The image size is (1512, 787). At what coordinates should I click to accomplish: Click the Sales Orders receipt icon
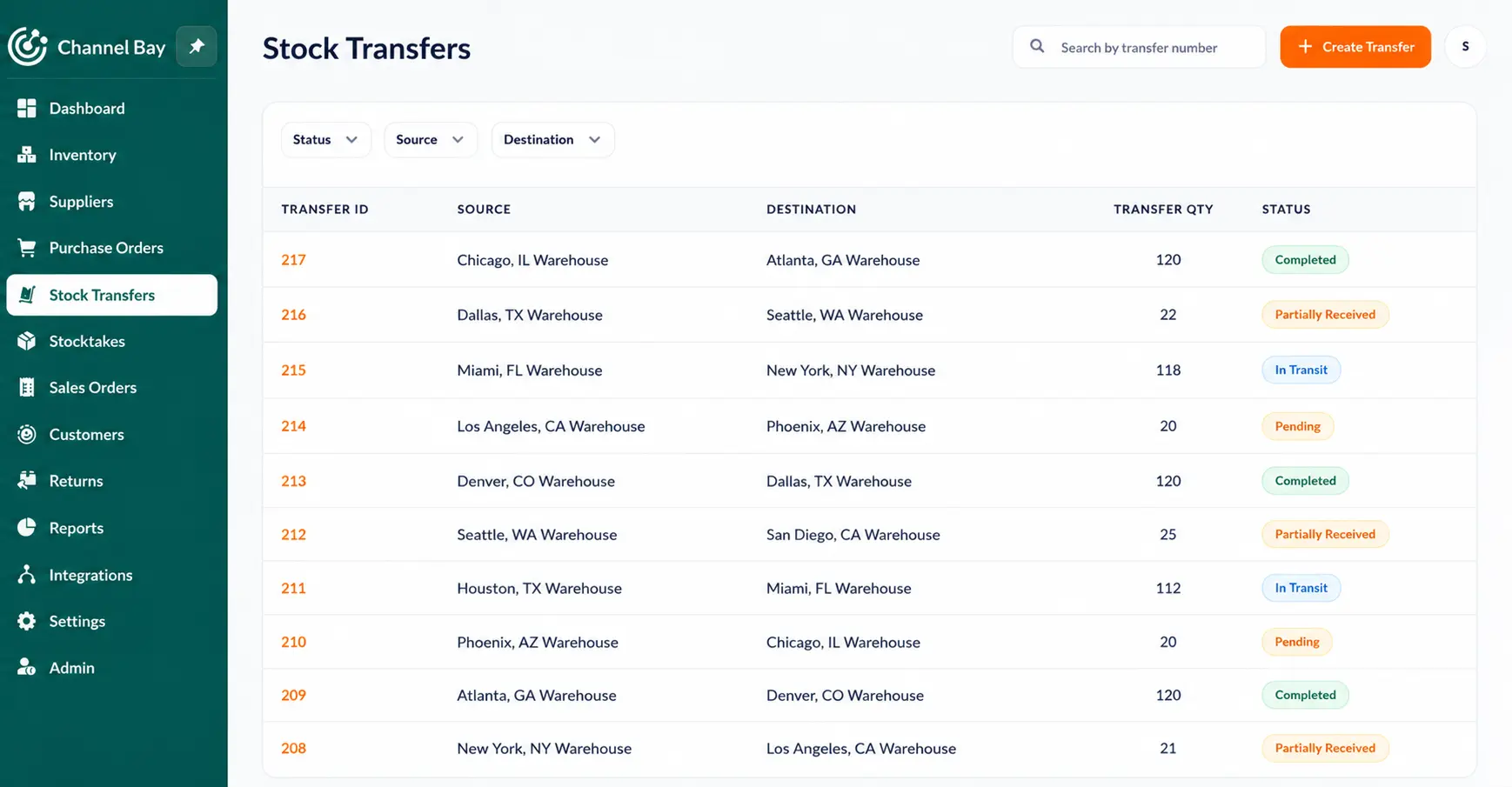click(x=27, y=388)
